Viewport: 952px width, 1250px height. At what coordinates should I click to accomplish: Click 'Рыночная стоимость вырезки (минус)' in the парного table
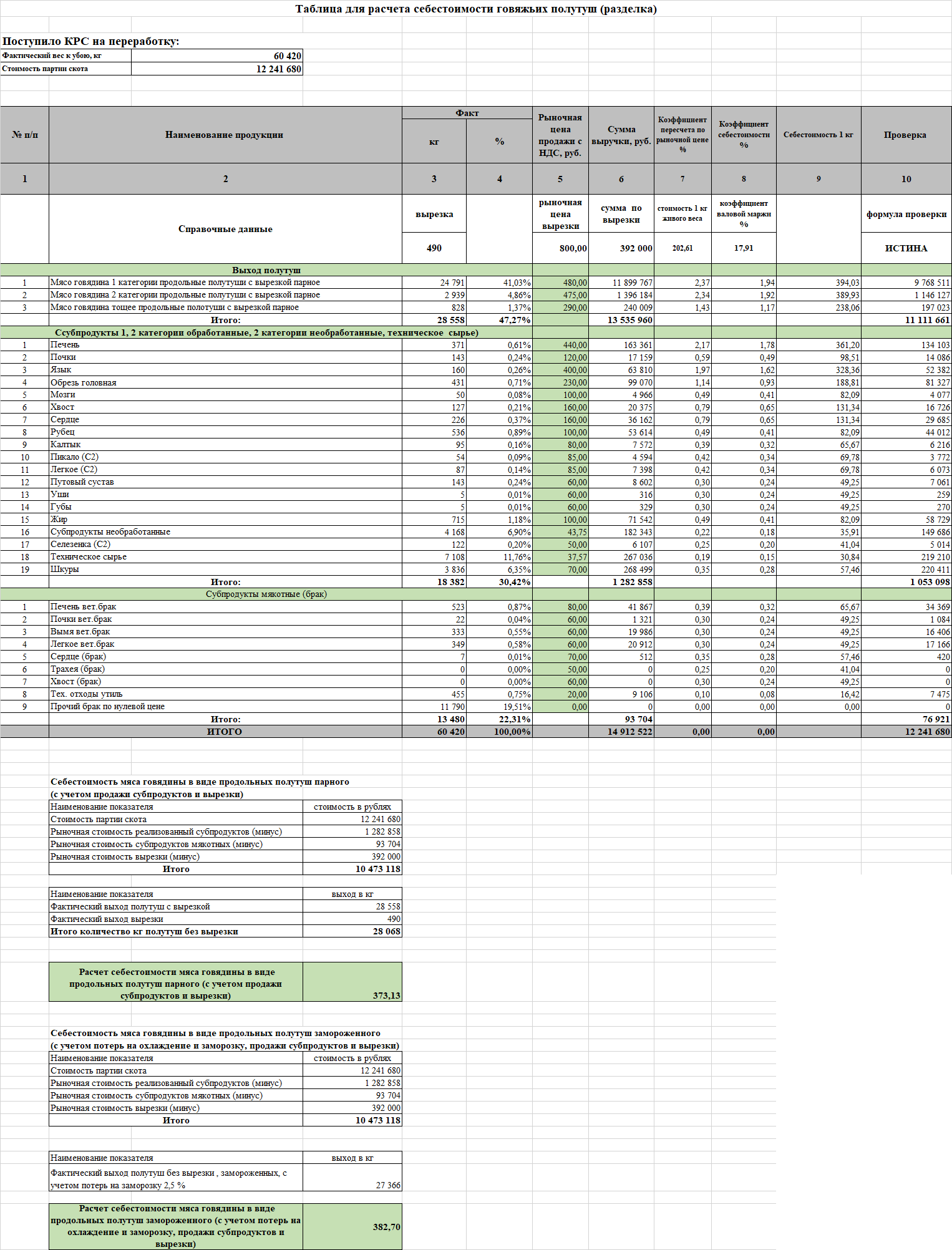click(x=176, y=857)
